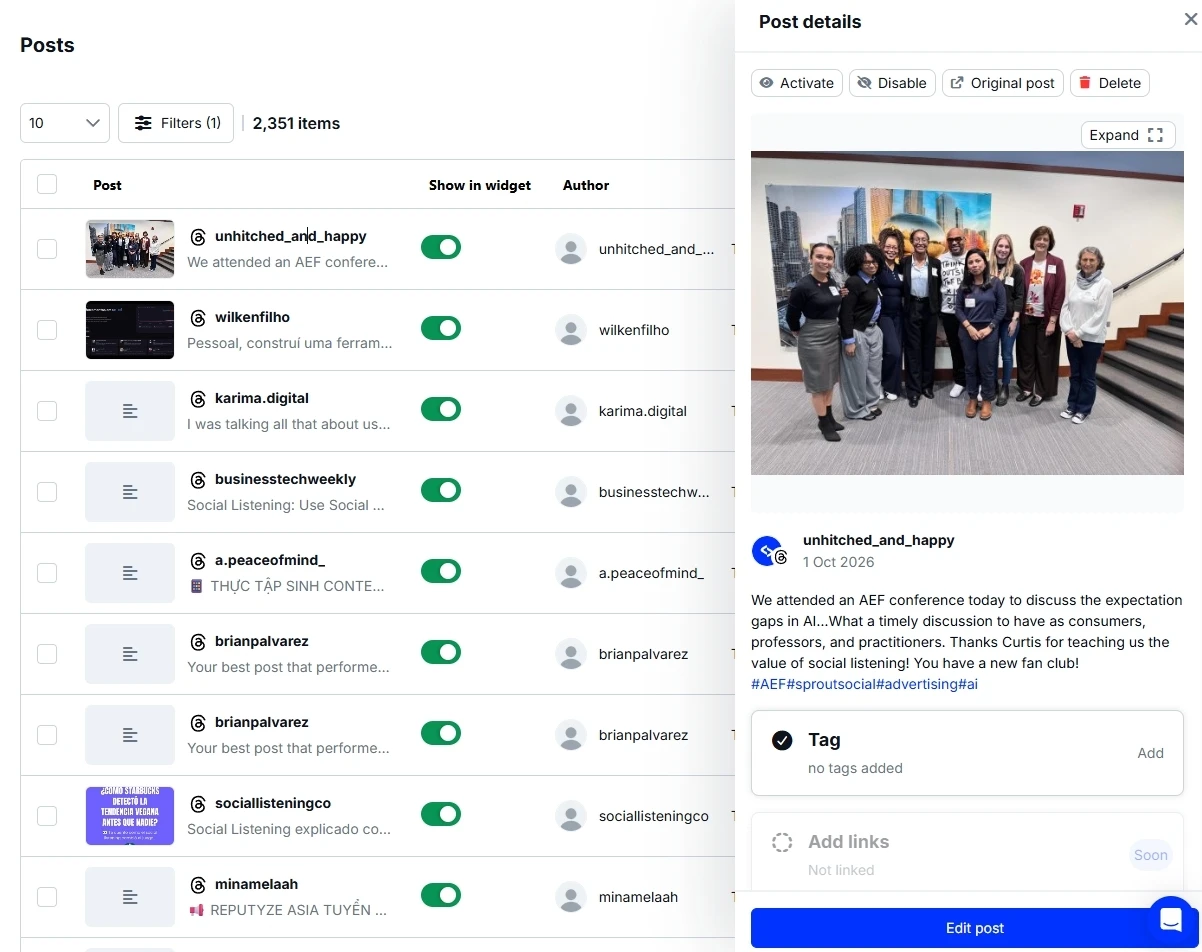Click the checkmark icon in the Tag card
This screenshot has height=952, width=1202.
(782, 740)
